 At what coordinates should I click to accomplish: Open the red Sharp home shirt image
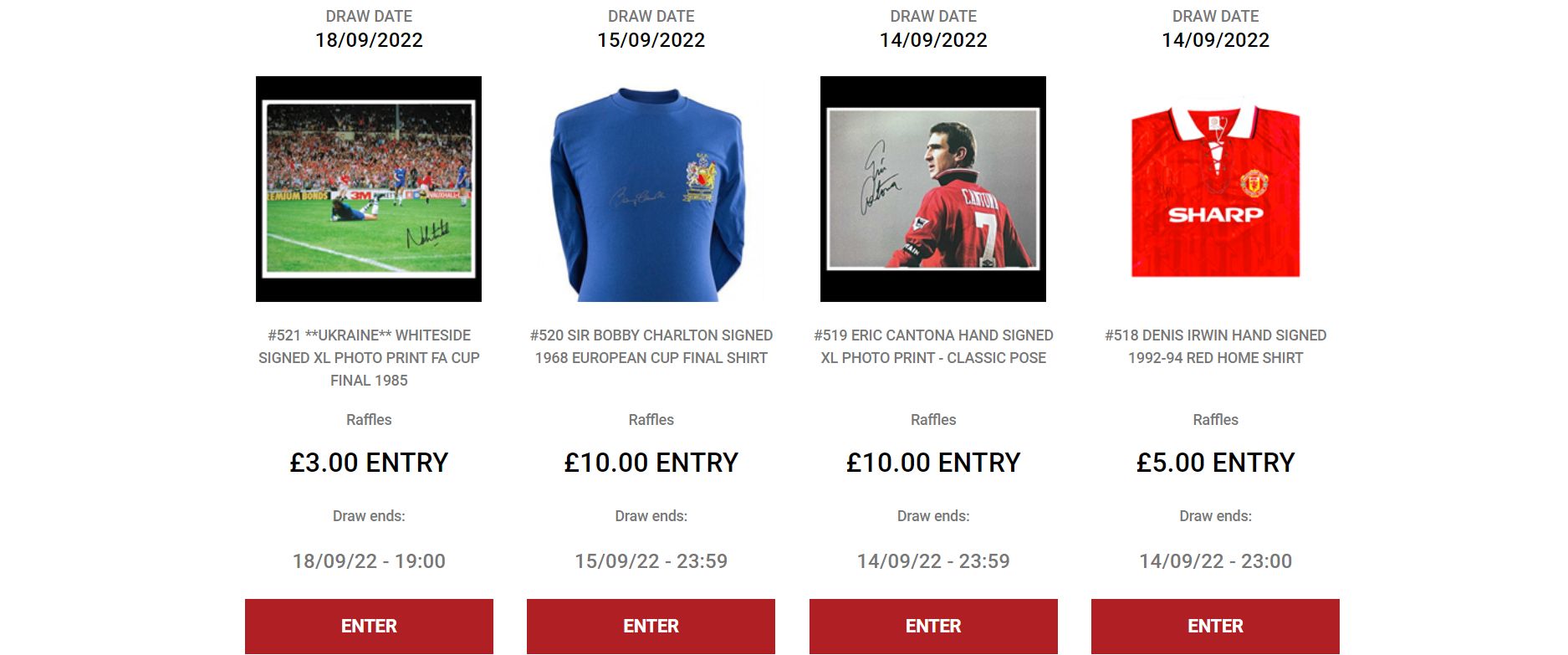tap(1215, 189)
